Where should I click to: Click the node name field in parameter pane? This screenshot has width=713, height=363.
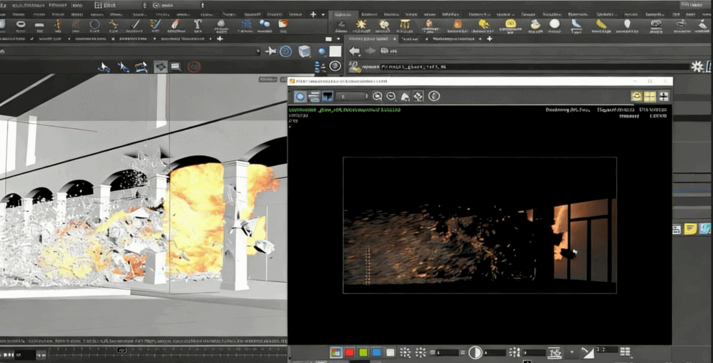(x=534, y=67)
